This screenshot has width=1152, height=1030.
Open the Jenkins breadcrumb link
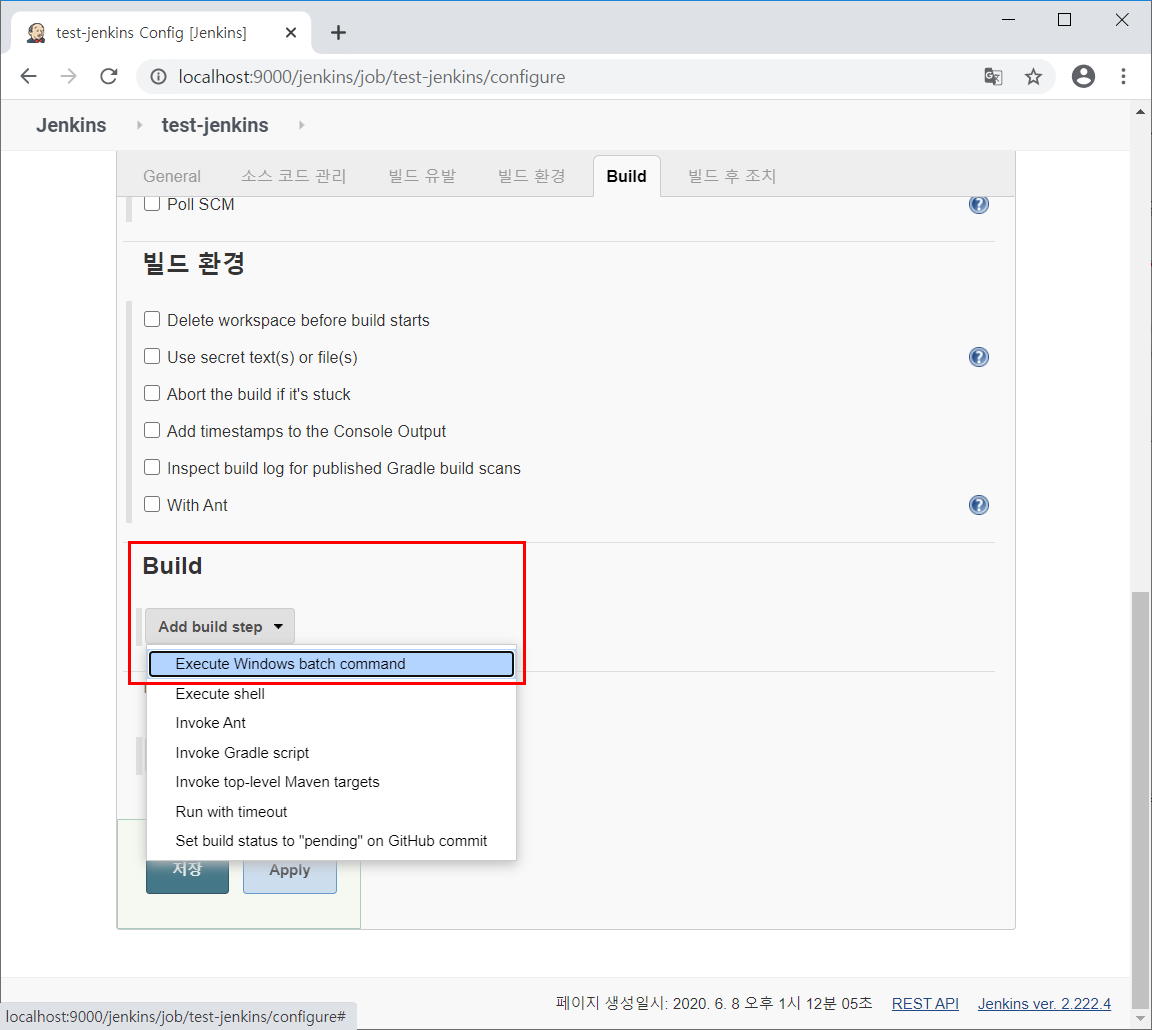[71, 125]
